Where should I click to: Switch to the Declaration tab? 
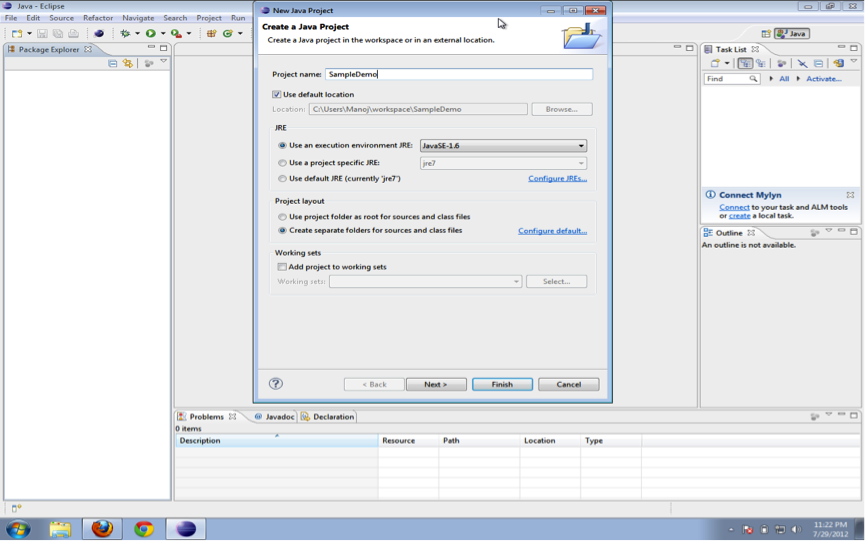click(328, 417)
